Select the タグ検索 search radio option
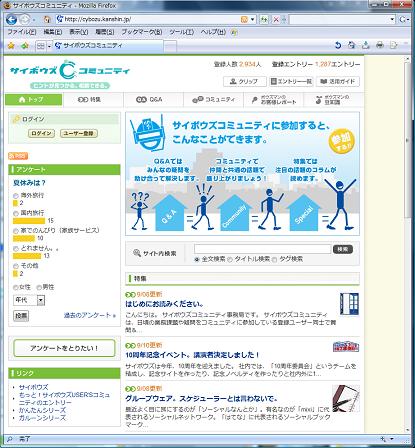415x448 pixels. pos(274,259)
